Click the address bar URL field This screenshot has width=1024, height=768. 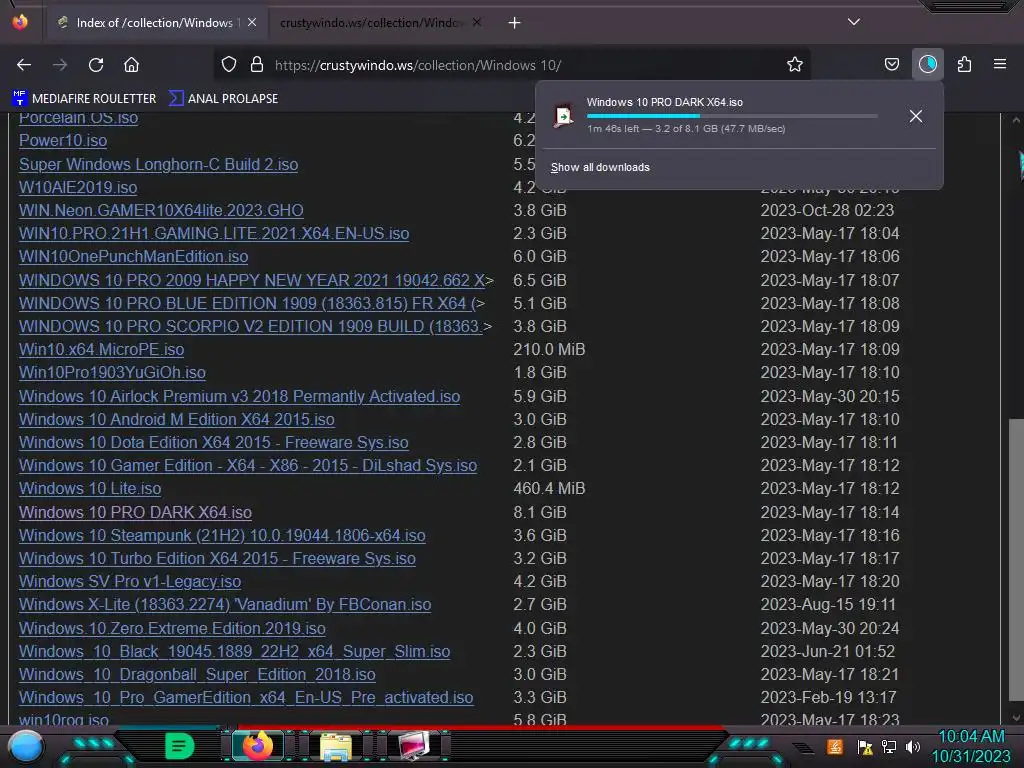513,65
